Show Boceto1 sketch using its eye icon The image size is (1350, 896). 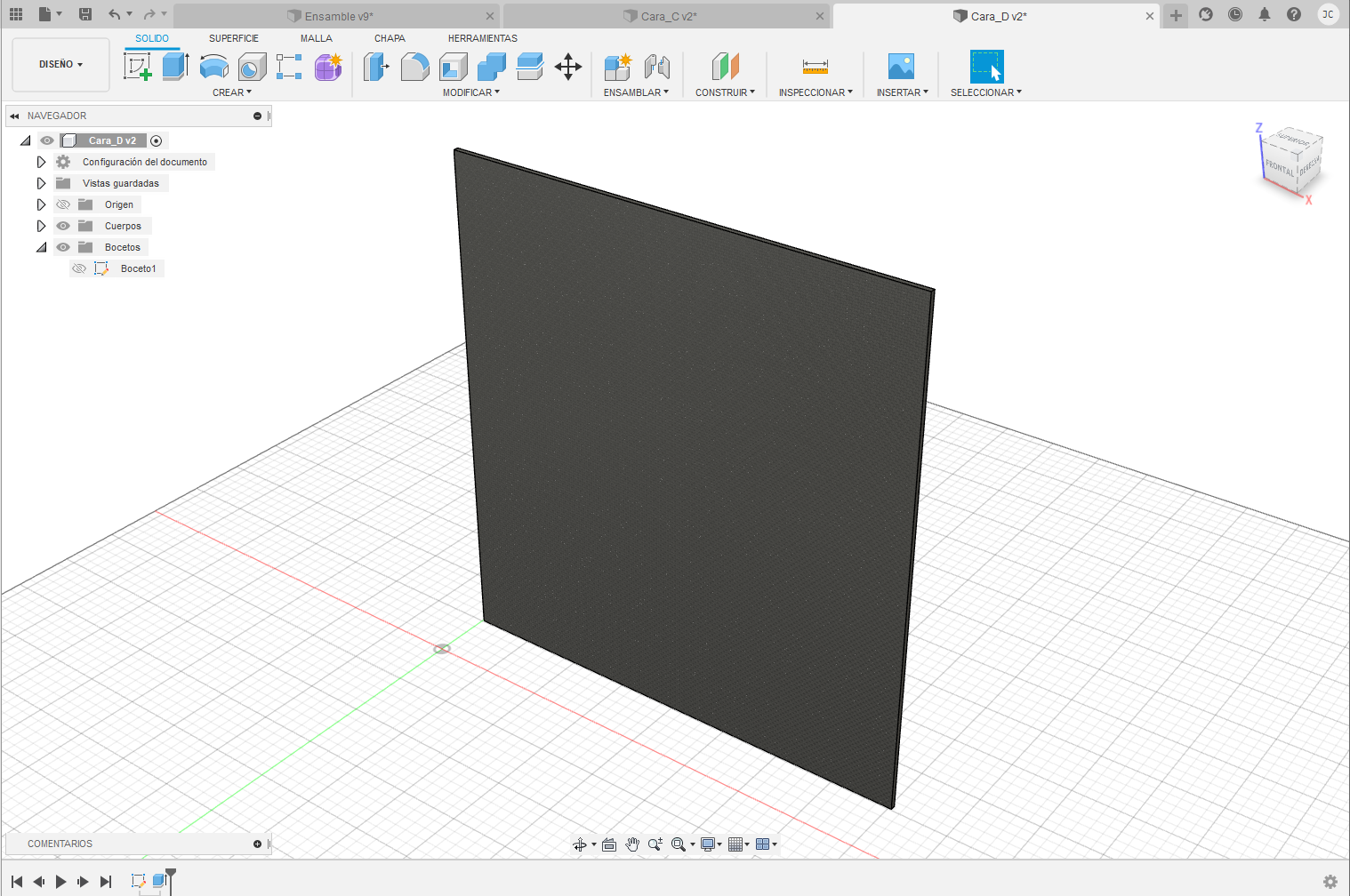[x=79, y=268]
